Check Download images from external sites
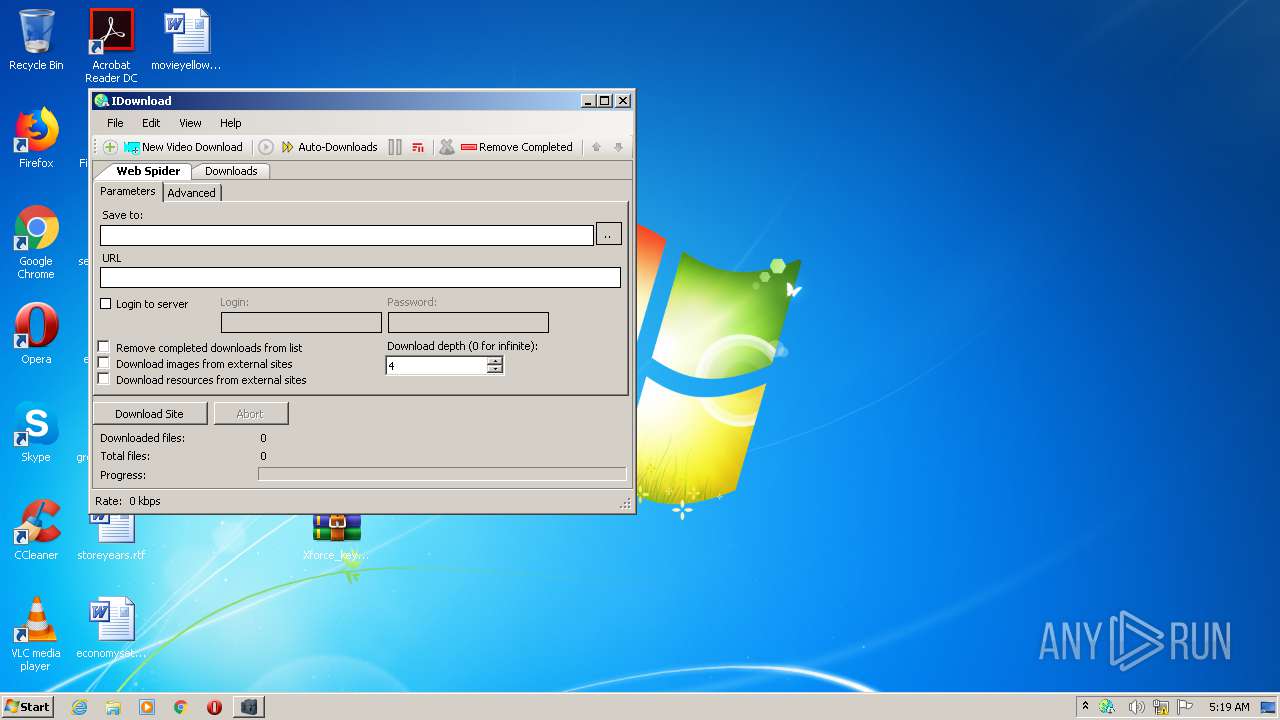1280x720 pixels. click(104, 364)
